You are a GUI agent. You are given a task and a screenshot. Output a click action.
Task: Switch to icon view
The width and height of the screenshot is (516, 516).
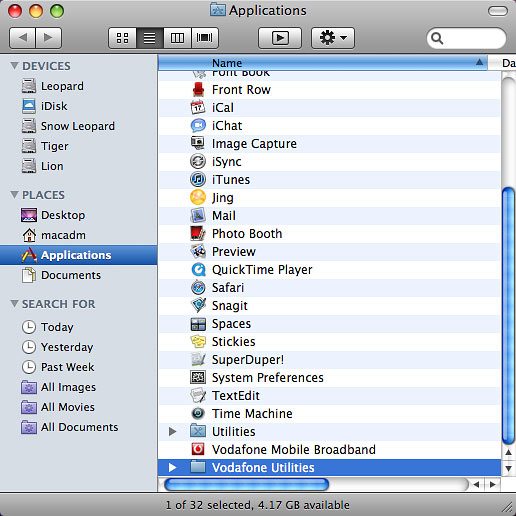122,38
